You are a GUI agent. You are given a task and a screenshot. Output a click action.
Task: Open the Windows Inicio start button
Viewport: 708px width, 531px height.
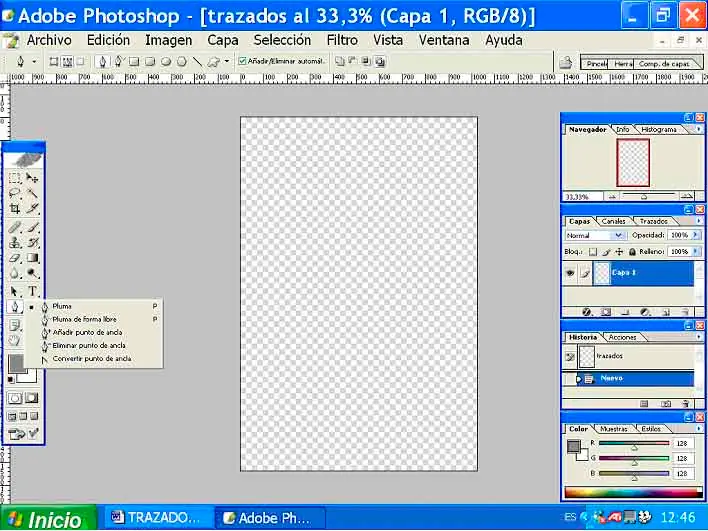(x=48, y=519)
